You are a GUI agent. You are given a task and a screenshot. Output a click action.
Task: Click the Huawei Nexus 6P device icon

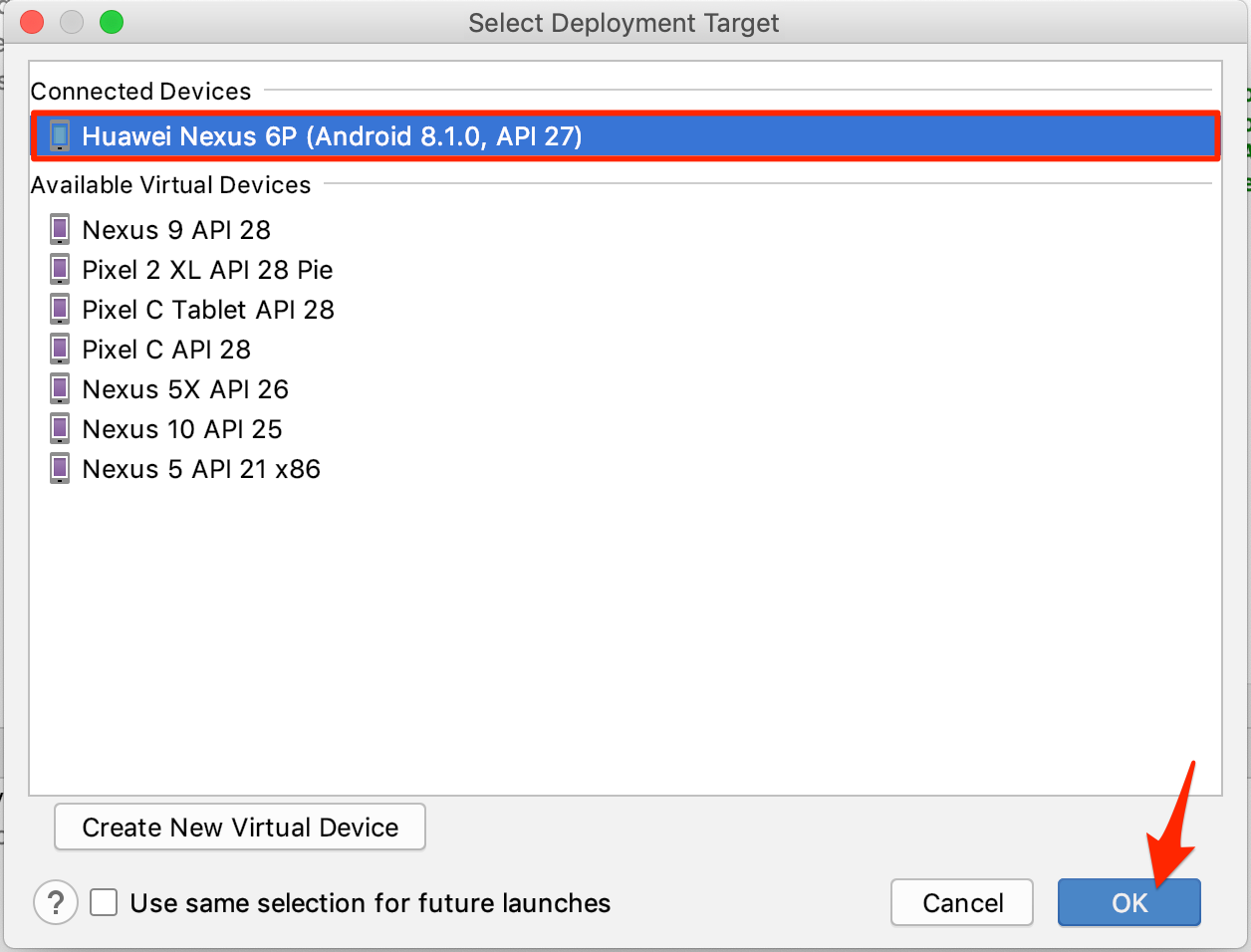point(60,136)
